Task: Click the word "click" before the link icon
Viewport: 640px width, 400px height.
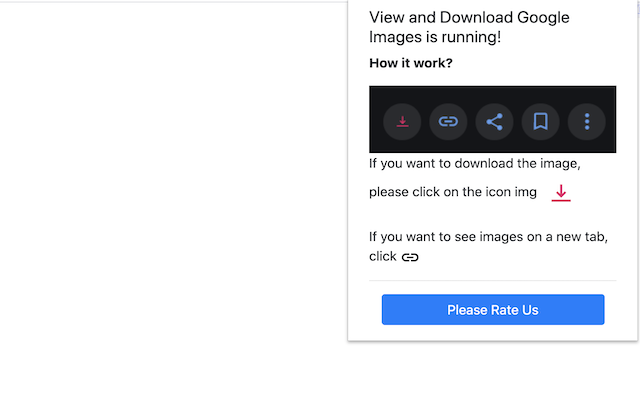Action: pos(383,257)
